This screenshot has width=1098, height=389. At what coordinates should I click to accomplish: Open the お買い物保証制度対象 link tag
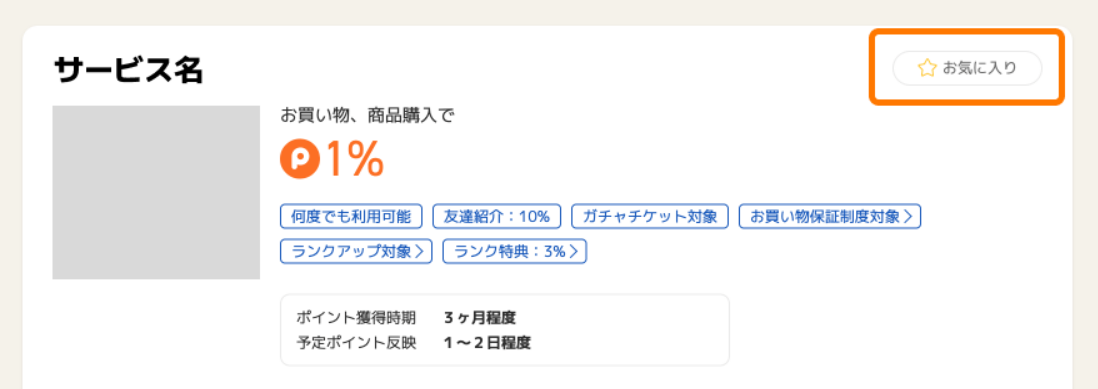click(830, 216)
